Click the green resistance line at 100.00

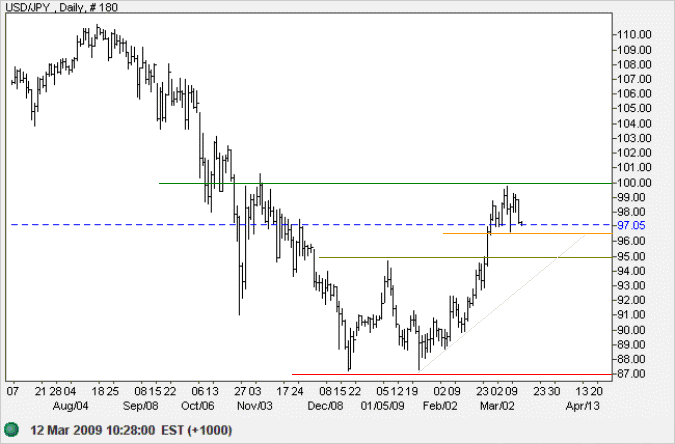tap(385, 183)
